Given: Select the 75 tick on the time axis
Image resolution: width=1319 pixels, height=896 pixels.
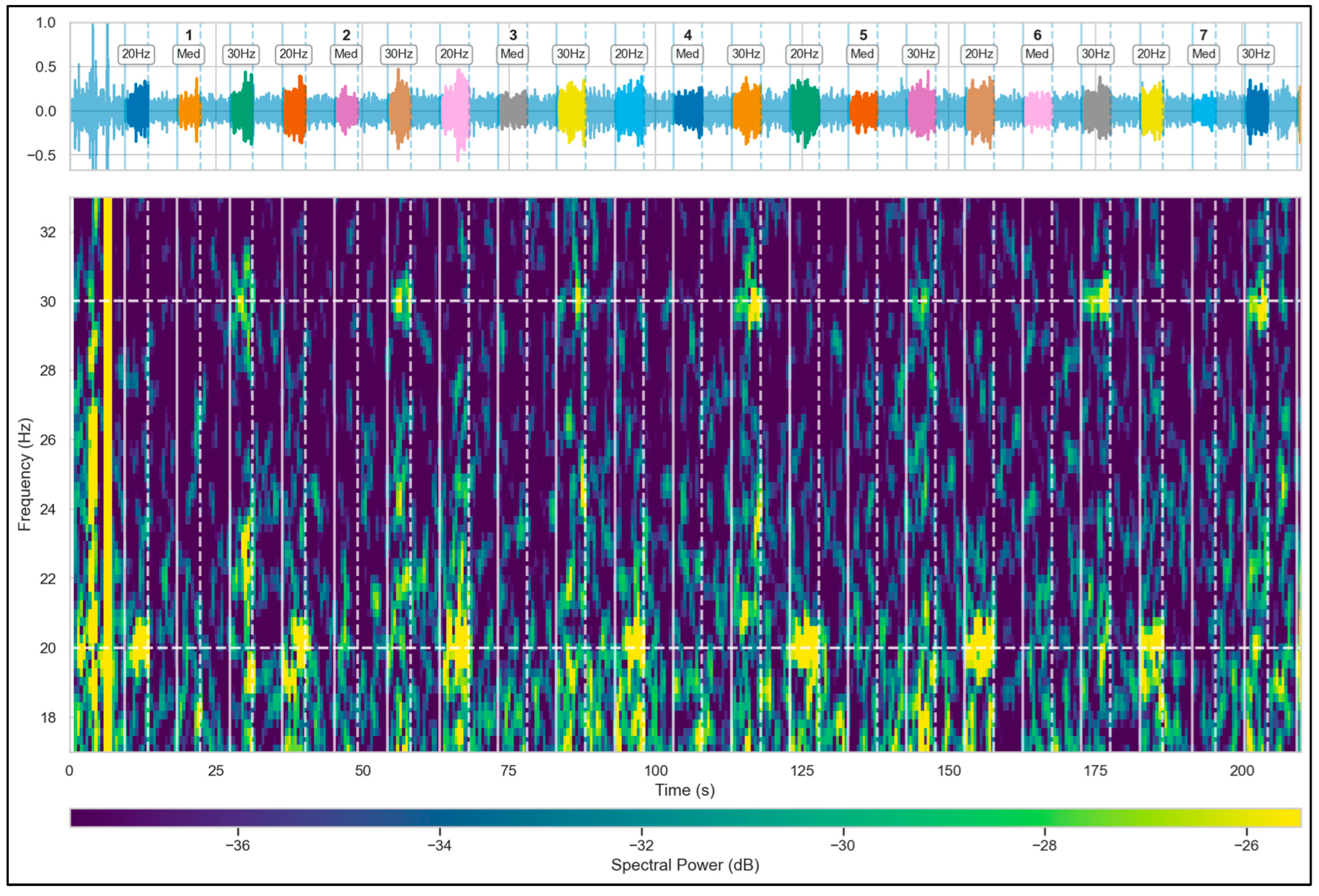Looking at the screenshot, I should point(509,771).
